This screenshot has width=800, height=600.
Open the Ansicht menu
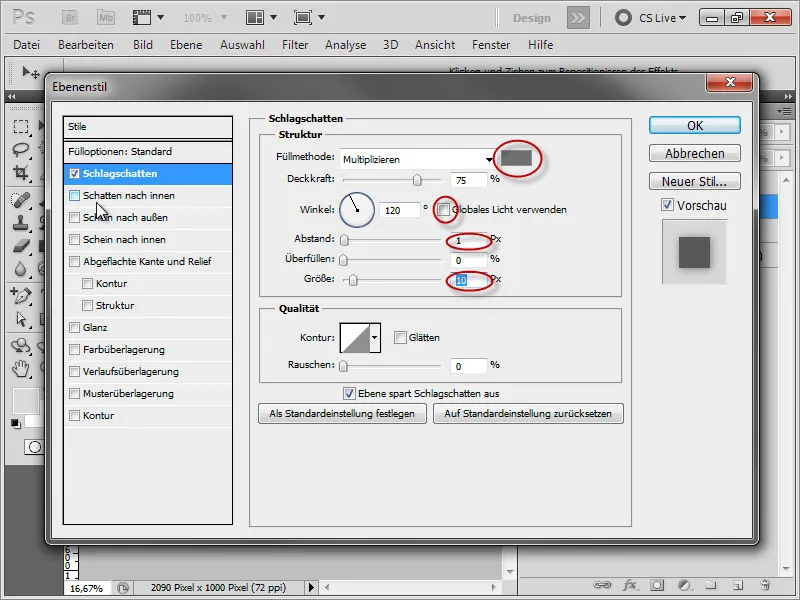pos(435,45)
